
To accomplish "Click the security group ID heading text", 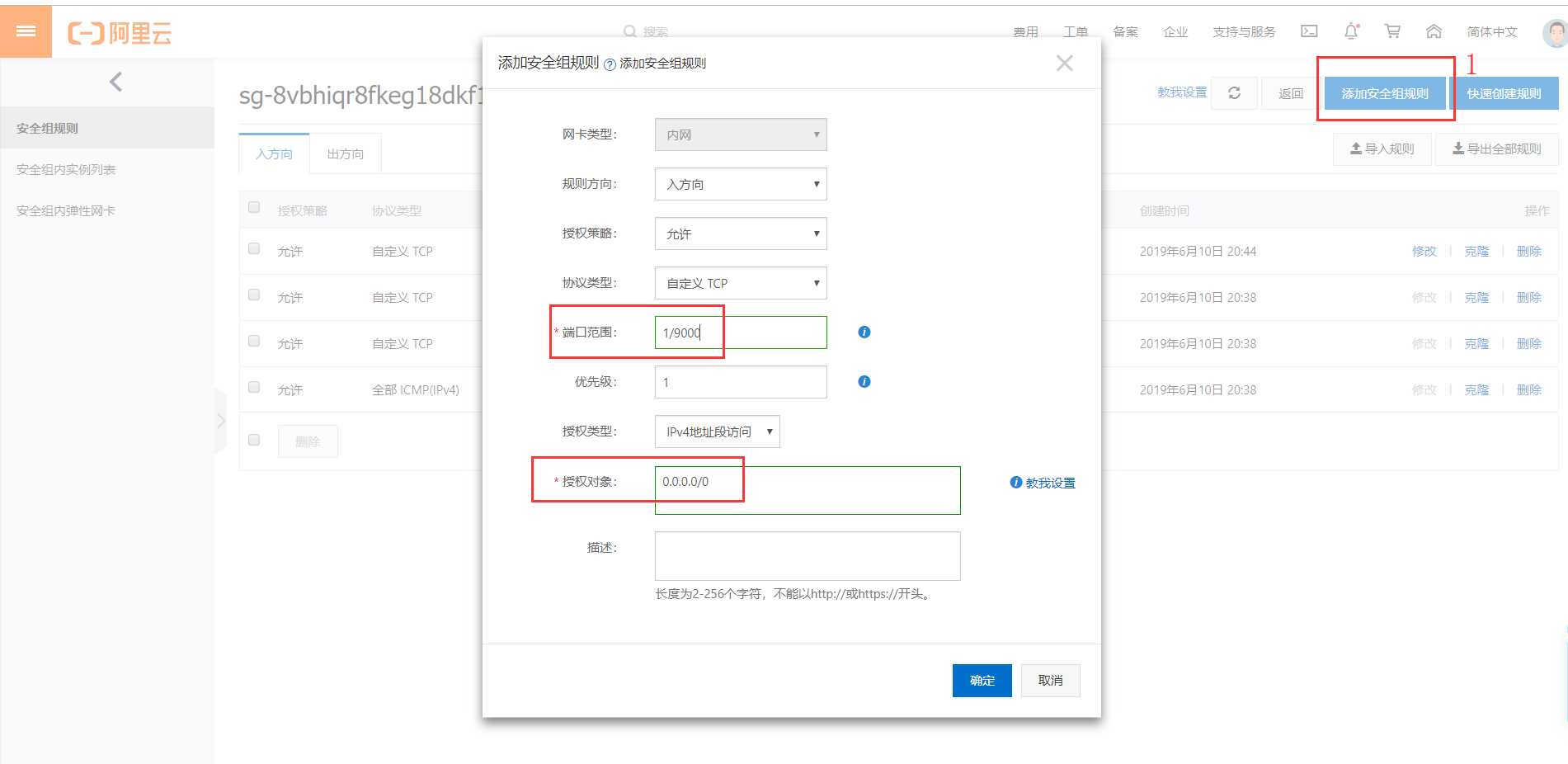I will (360, 95).
